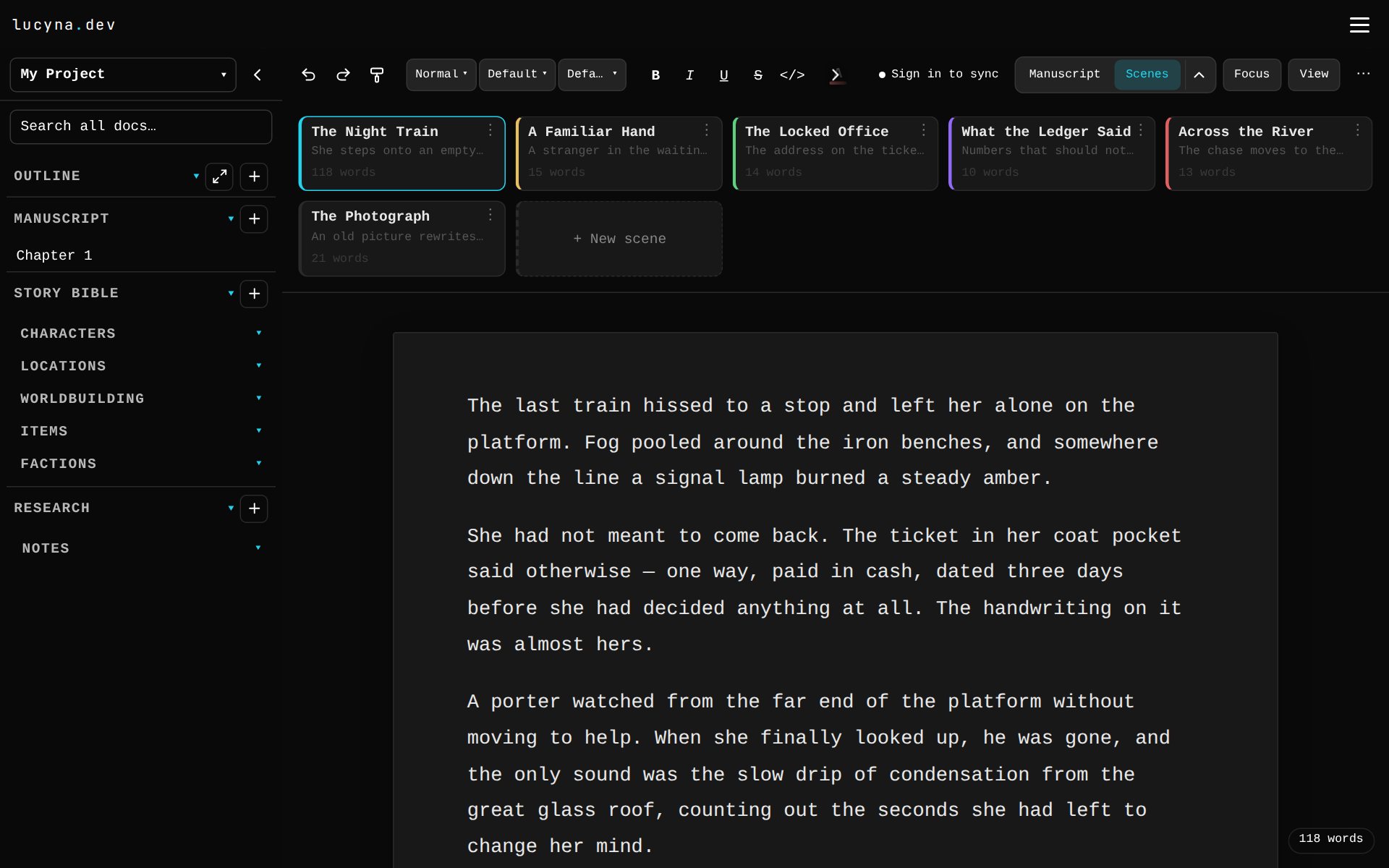The image size is (1389, 868).
Task: Place cursor in paragraph starting 'A porter watched'
Action: coord(818,774)
